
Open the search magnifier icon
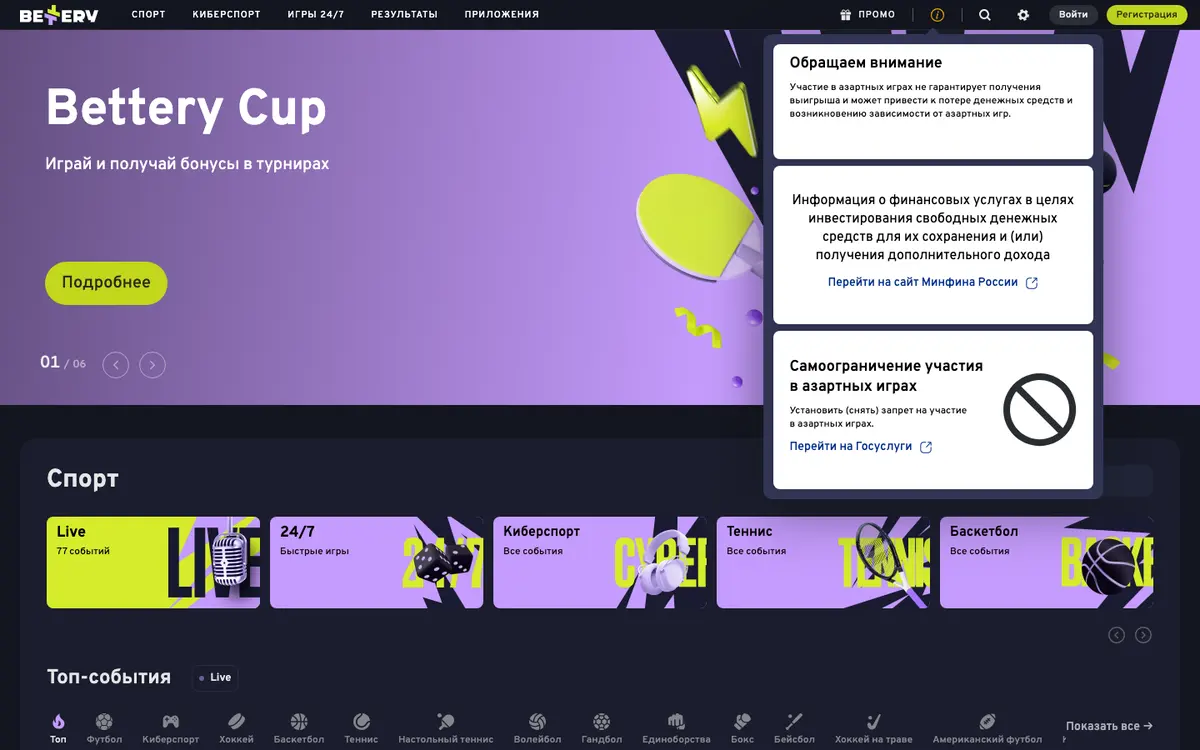(x=985, y=15)
